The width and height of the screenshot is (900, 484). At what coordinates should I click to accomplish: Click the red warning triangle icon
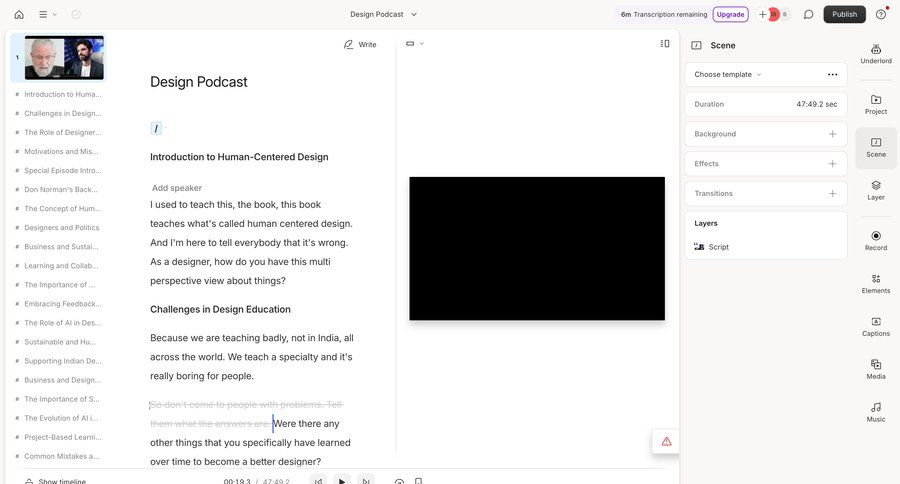pyautogui.click(x=666, y=441)
